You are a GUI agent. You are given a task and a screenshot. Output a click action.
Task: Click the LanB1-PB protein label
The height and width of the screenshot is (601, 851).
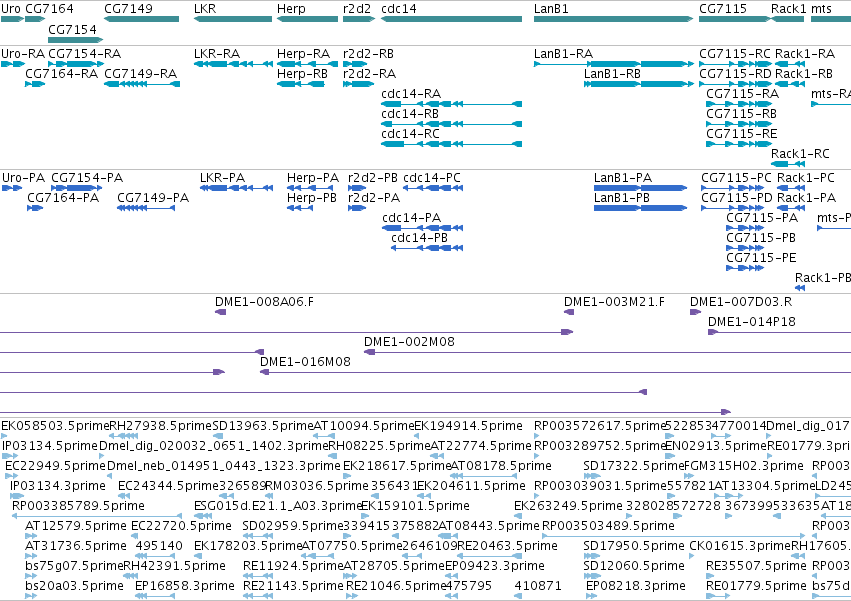pyautogui.click(x=622, y=198)
